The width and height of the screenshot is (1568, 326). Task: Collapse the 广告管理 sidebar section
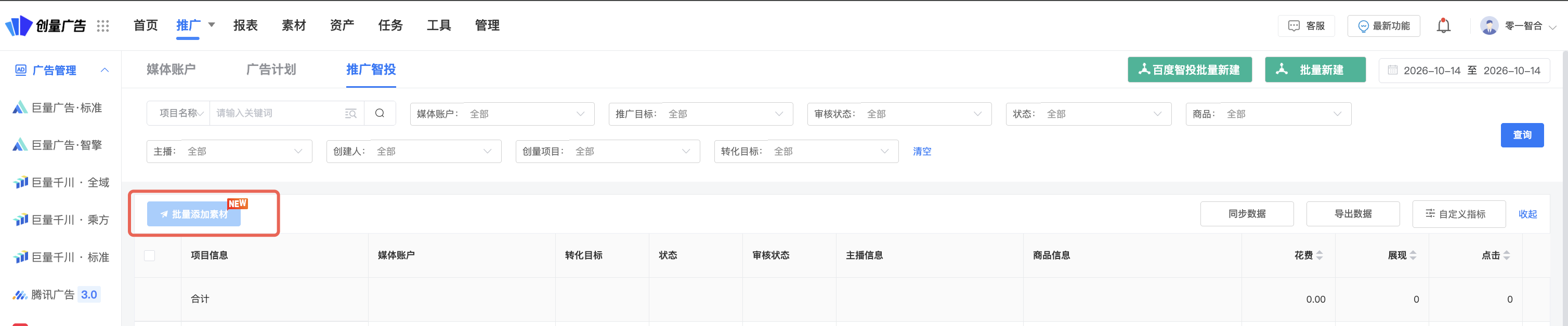coord(104,70)
